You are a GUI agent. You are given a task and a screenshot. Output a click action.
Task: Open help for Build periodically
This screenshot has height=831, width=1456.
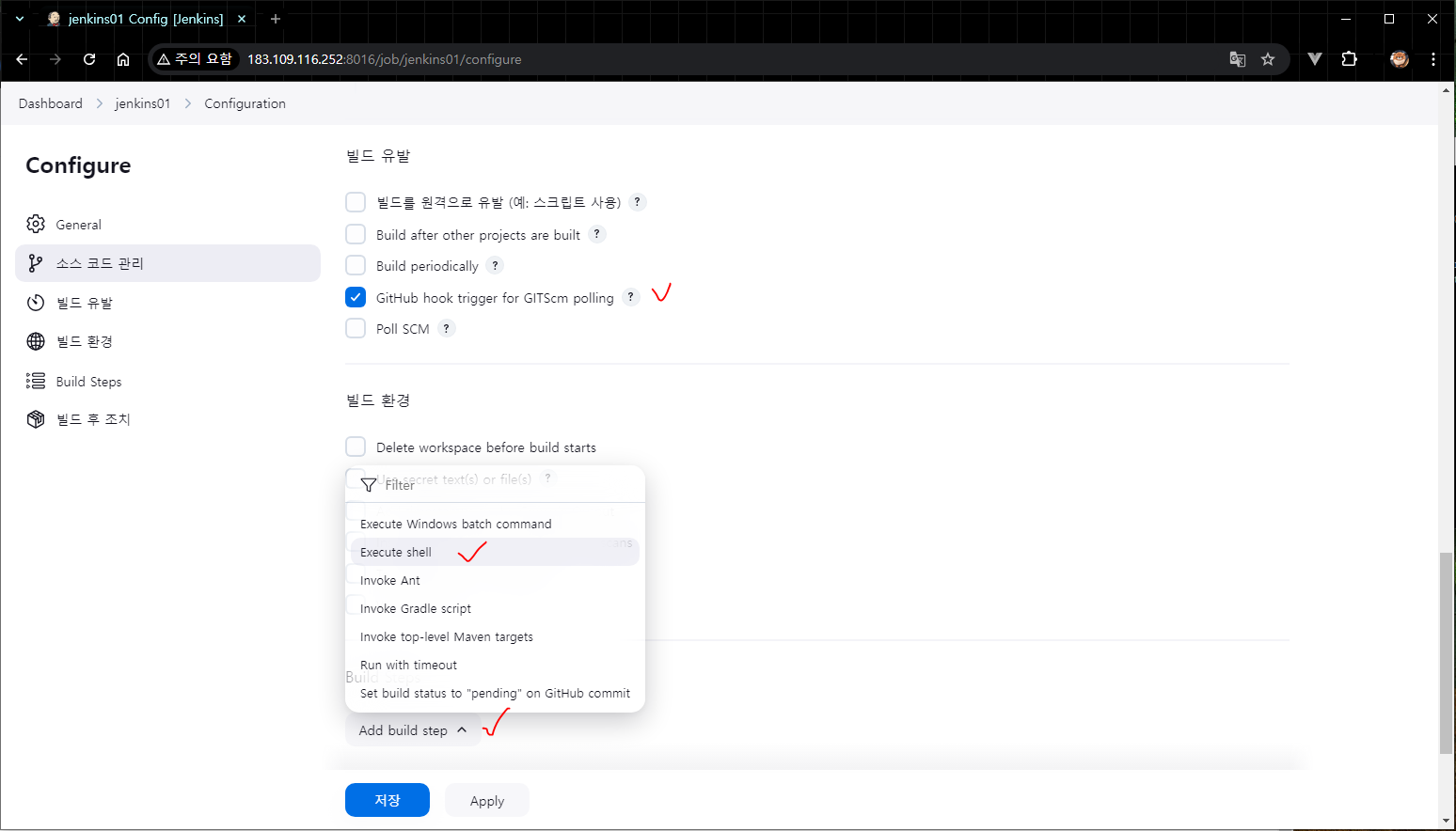[x=495, y=265]
